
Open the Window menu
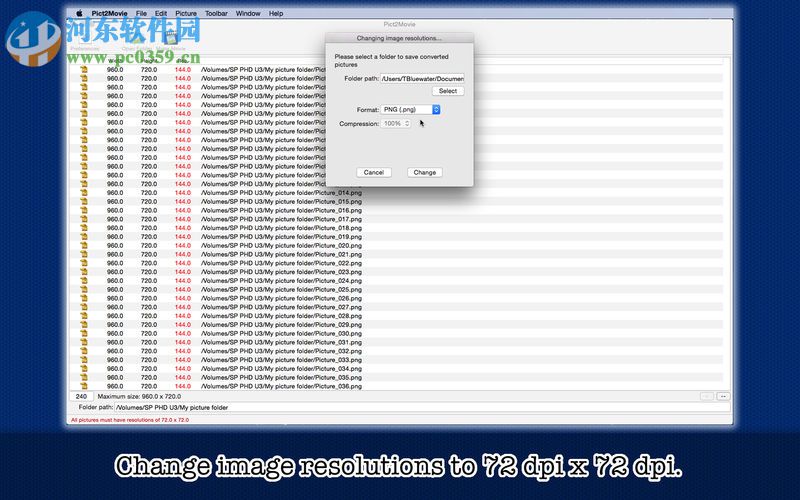point(248,13)
